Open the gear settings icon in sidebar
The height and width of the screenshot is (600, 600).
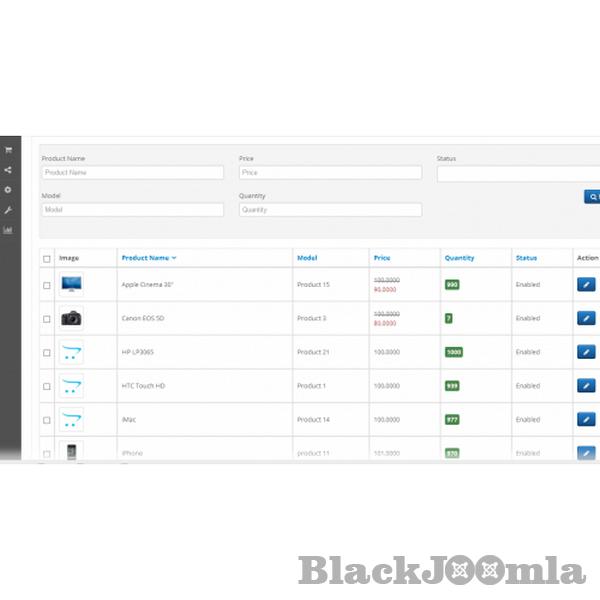(8, 190)
